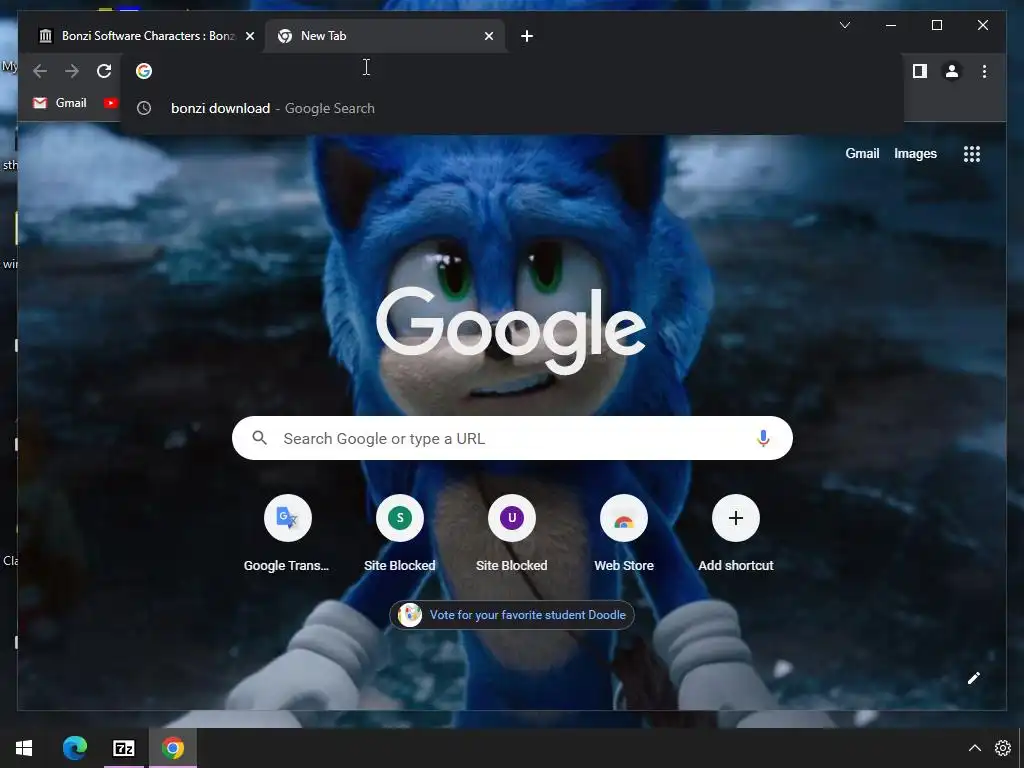
Task: Open Chrome's three-dot menu
Action: pos(984,71)
